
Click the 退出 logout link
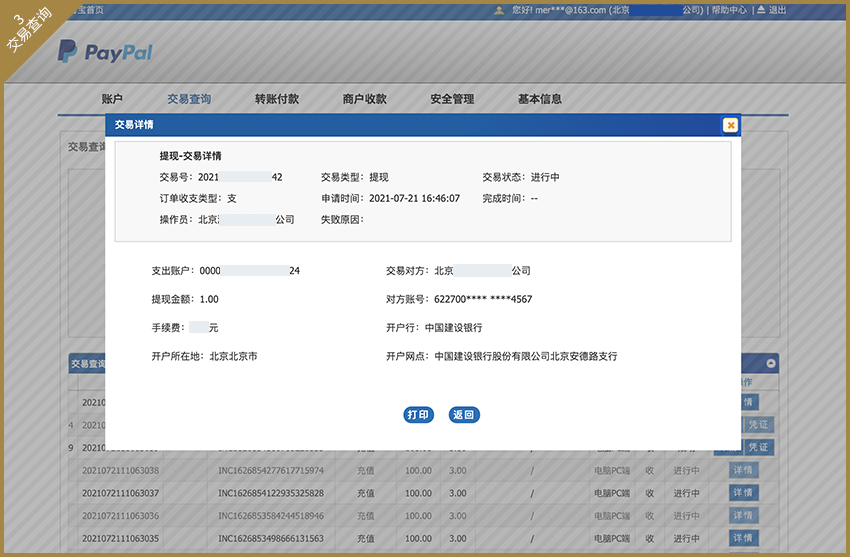pos(777,10)
